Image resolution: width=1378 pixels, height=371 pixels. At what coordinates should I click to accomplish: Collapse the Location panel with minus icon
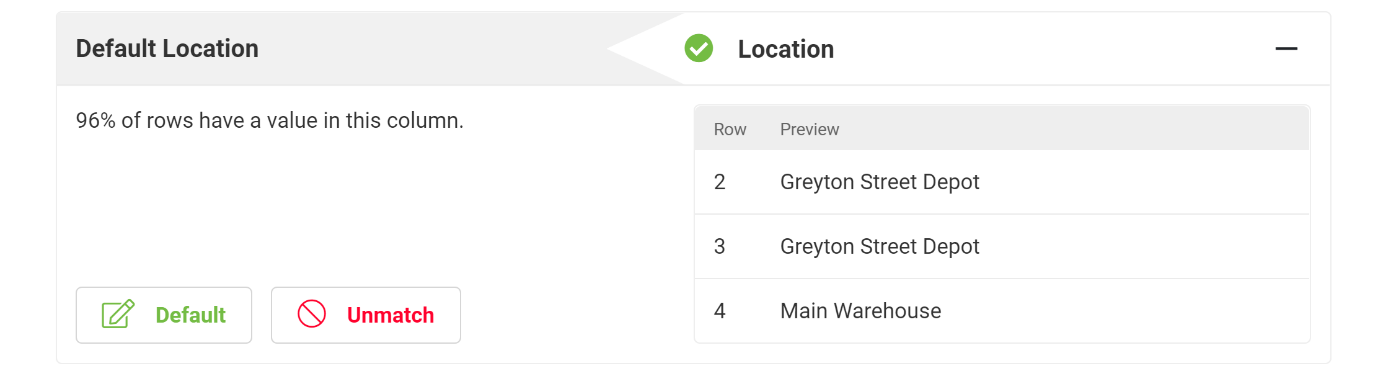1286,48
